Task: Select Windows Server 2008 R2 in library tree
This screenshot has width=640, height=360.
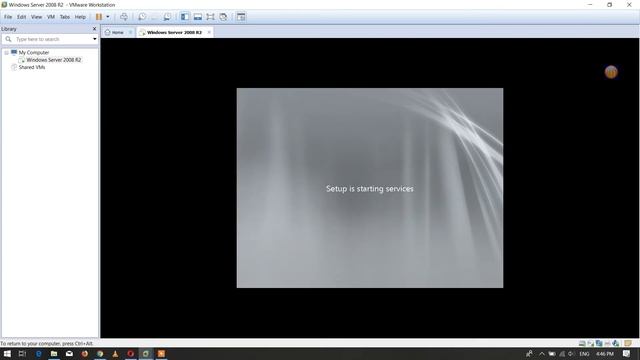Action: tap(53, 60)
